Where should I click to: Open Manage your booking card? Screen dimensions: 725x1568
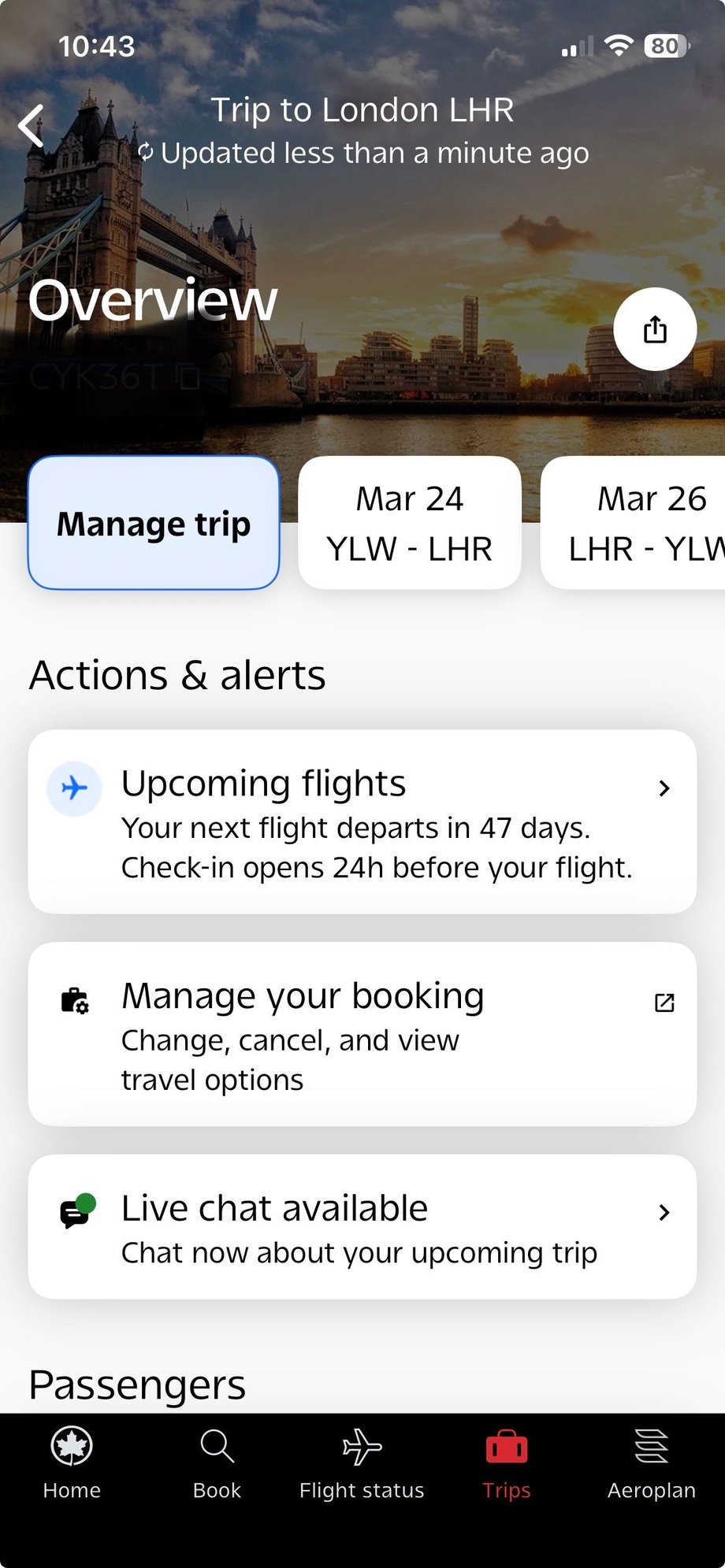pyautogui.click(x=362, y=1034)
